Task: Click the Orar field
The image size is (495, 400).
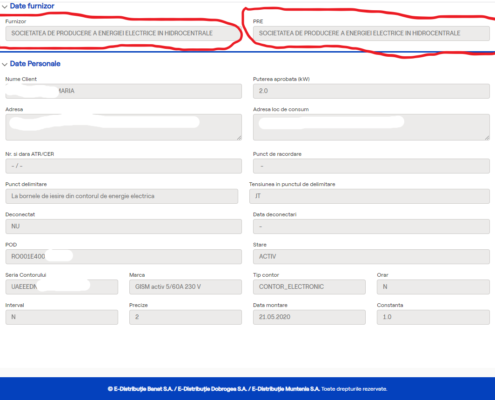Action: click(433, 287)
